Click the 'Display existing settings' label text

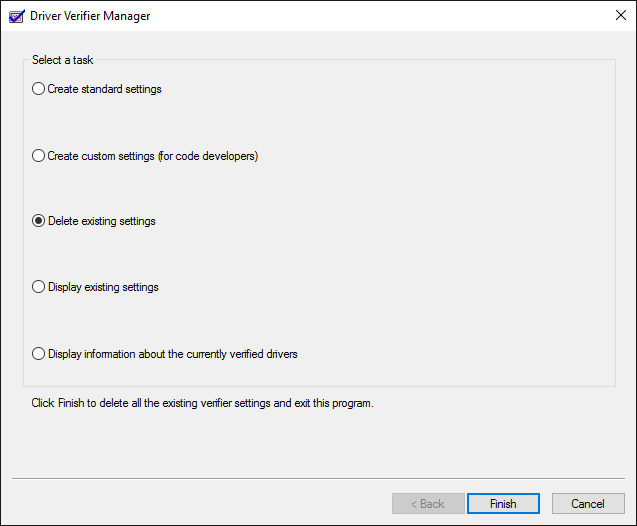tap(103, 287)
